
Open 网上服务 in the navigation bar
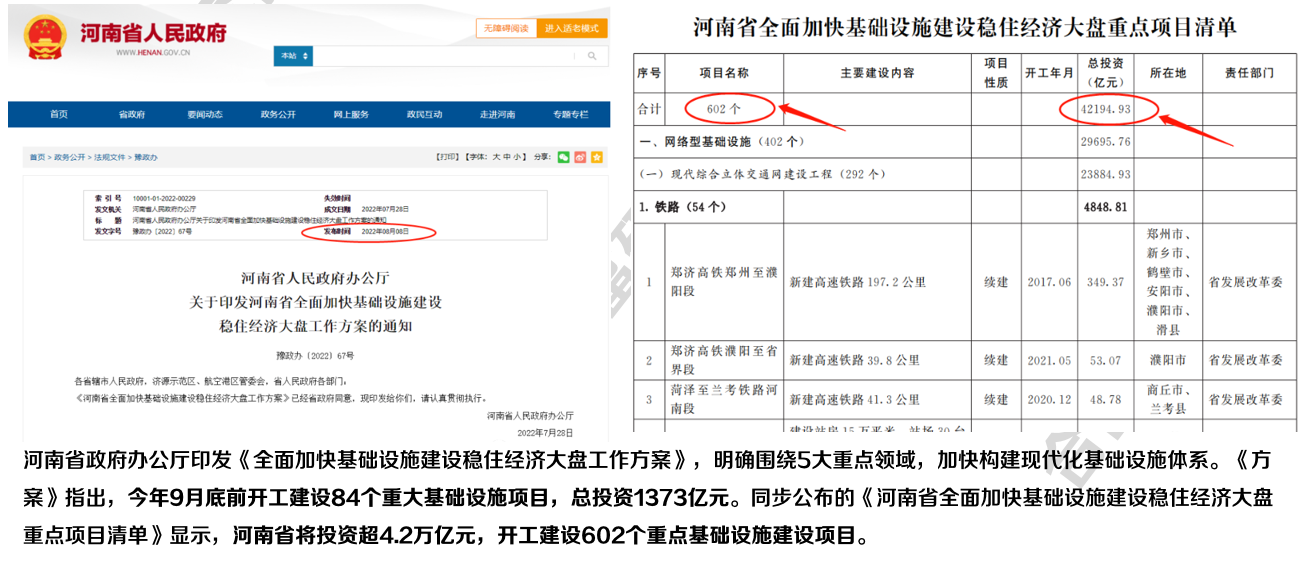351,115
